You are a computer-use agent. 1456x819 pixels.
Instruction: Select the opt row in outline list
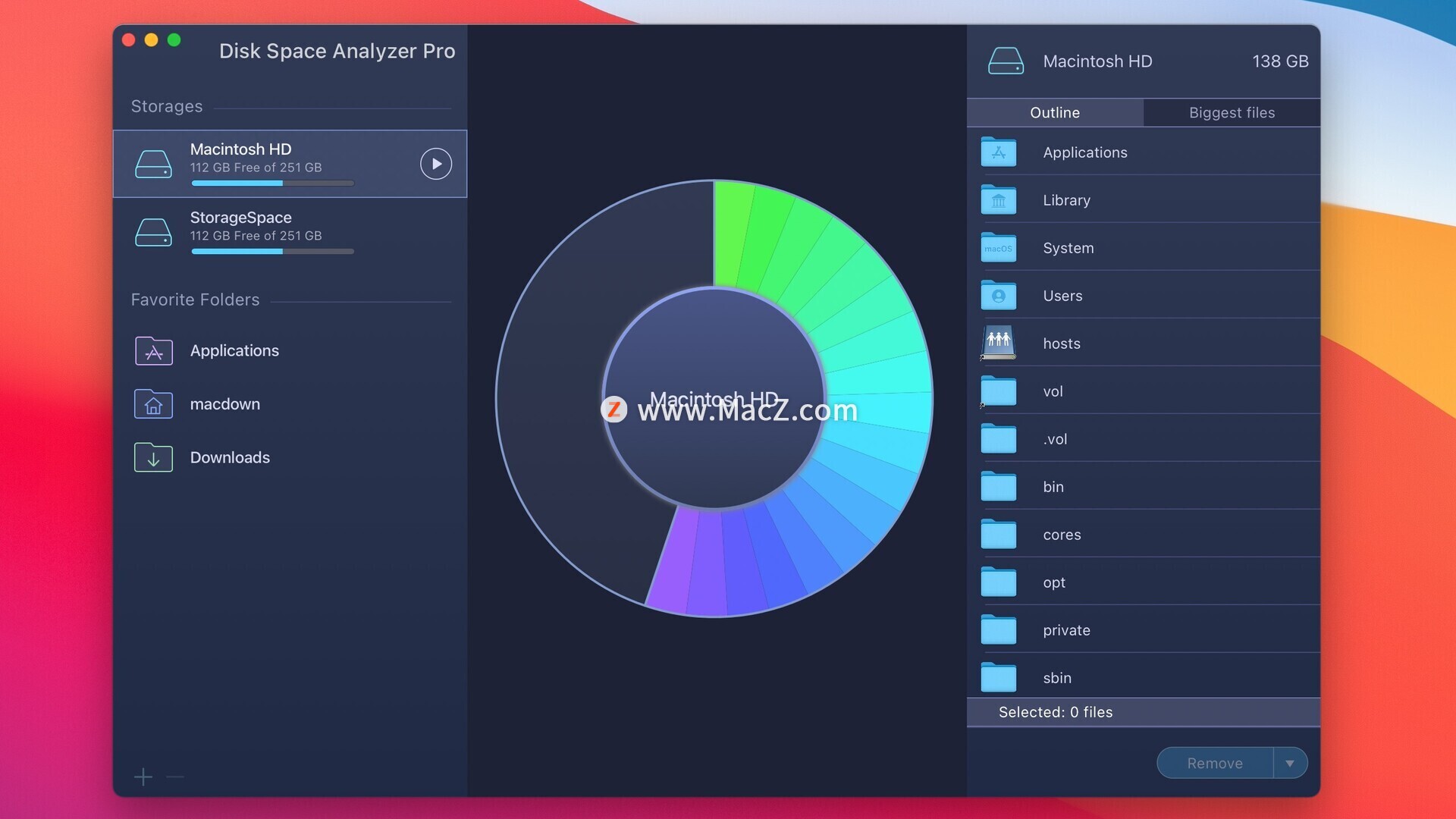(1144, 582)
